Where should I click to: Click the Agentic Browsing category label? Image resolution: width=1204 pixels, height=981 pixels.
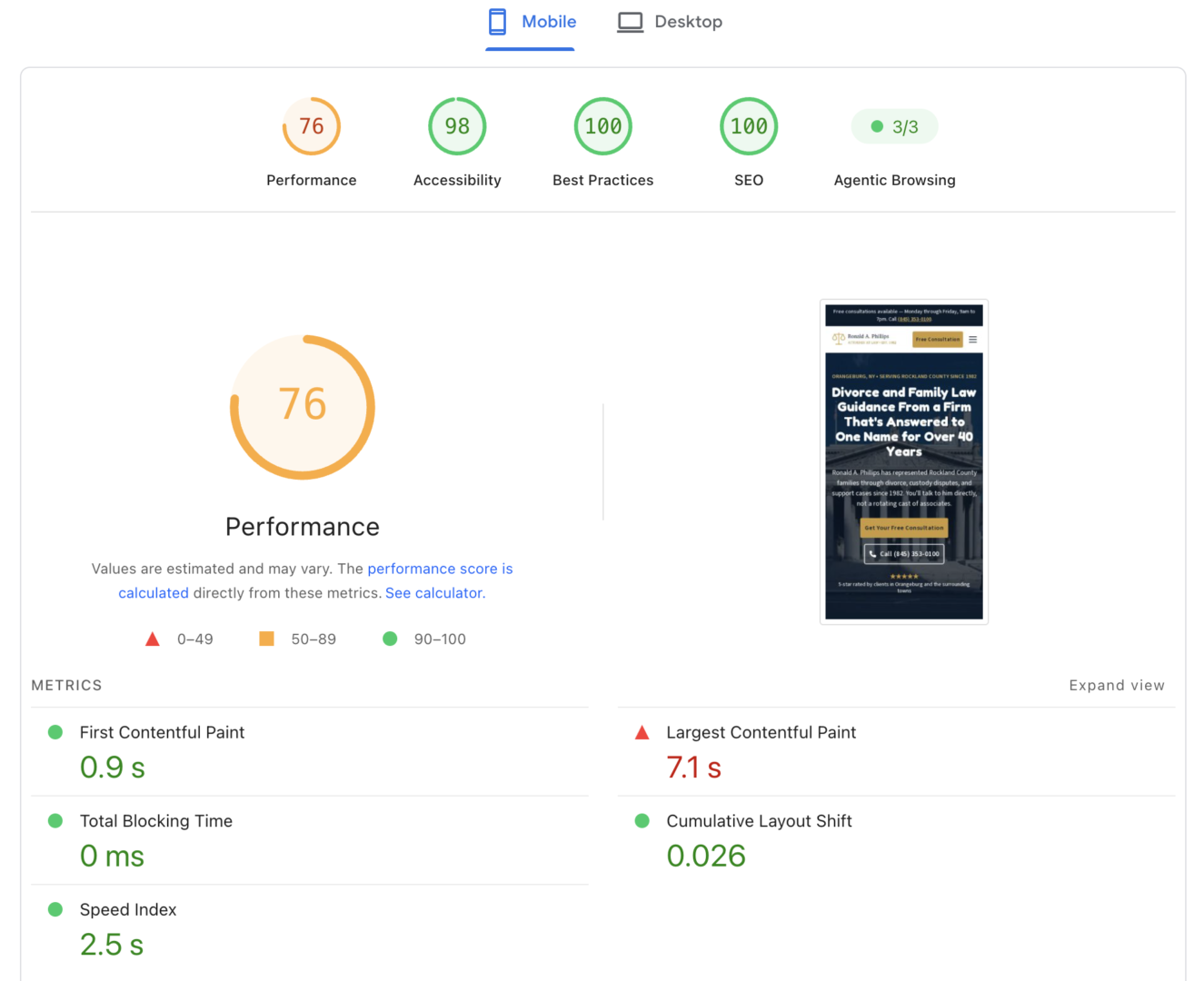895,180
